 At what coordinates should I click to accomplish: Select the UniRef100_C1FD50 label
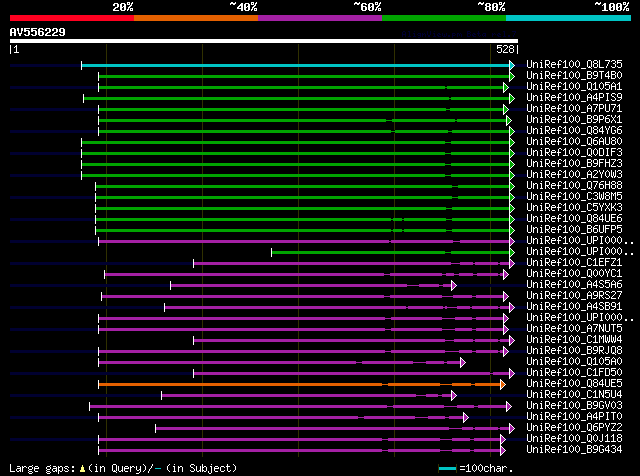574,373
